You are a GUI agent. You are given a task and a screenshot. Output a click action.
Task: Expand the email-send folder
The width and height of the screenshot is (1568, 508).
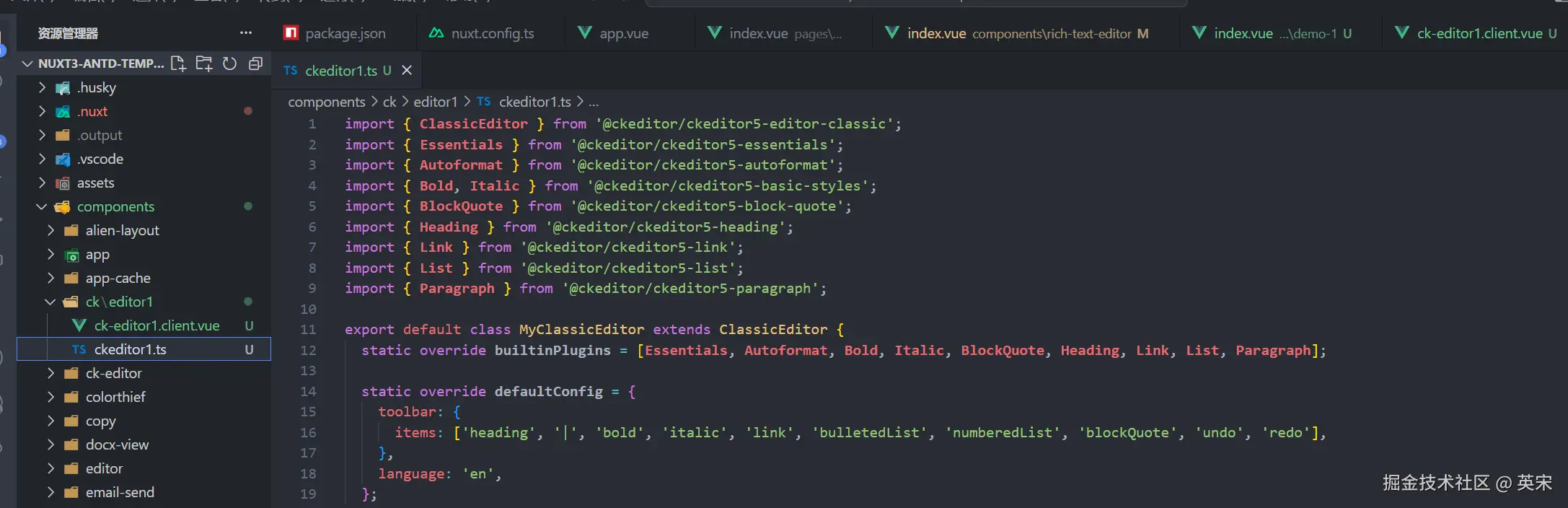[x=50, y=492]
